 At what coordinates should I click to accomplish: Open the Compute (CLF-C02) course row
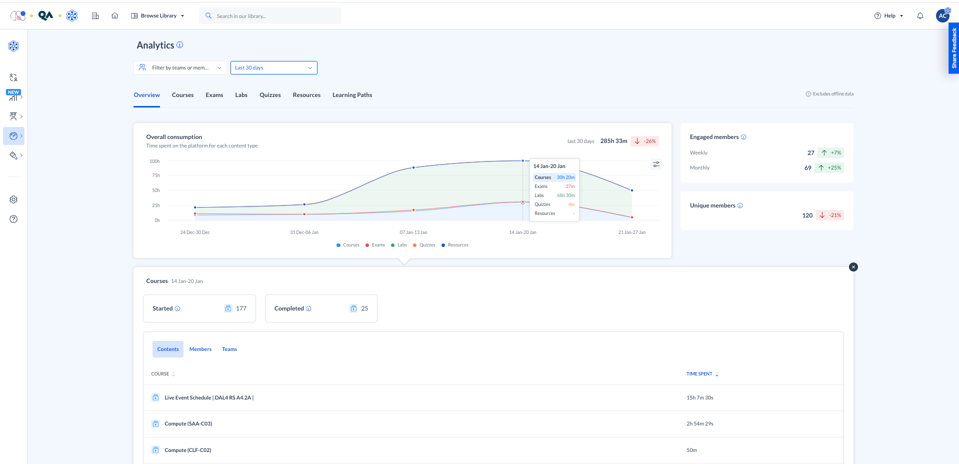coord(493,450)
